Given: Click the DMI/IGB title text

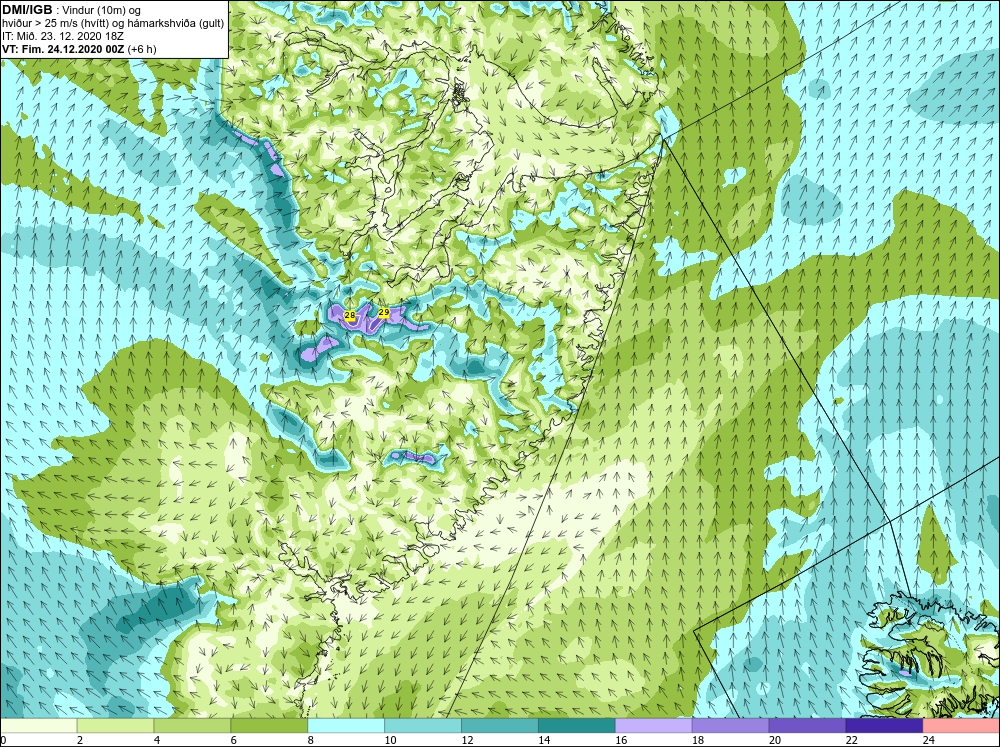Looking at the screenshot, I should click(x=27, y=10).
